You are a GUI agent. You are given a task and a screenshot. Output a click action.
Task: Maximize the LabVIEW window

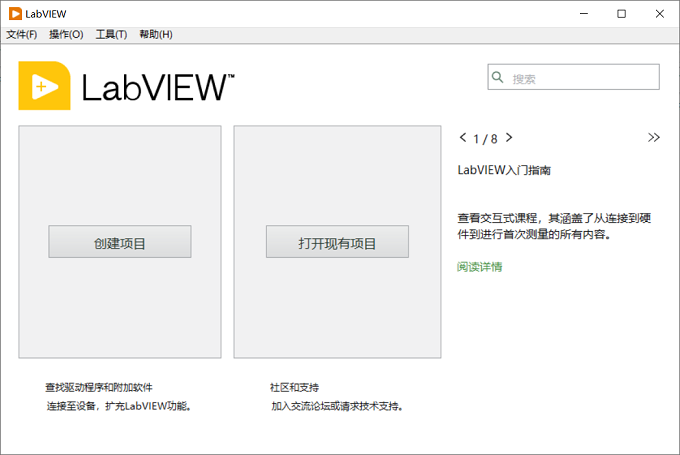tap(621, 14)
